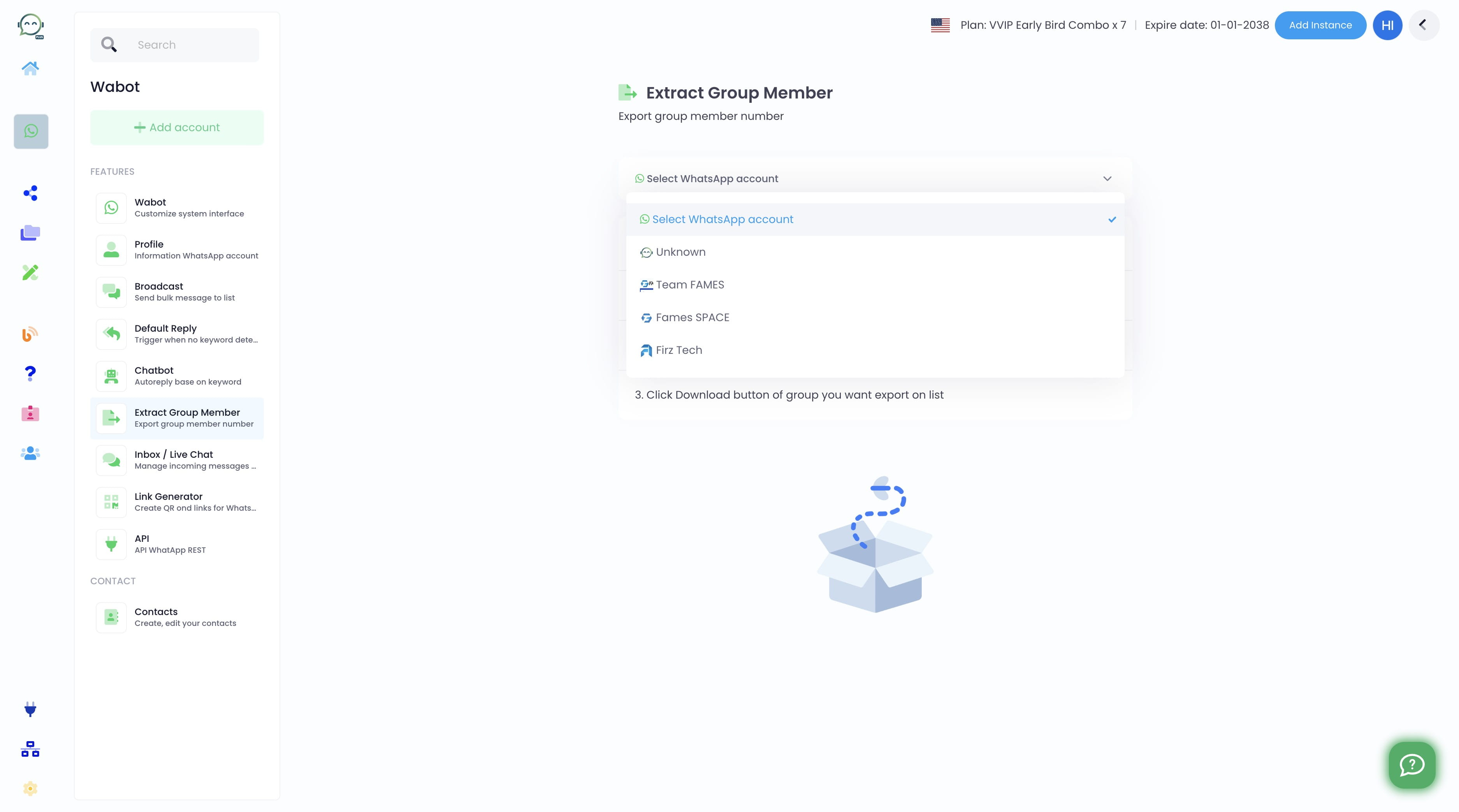Open the folders file manager icon
The image size is (1459, 812).
[31, 233]
